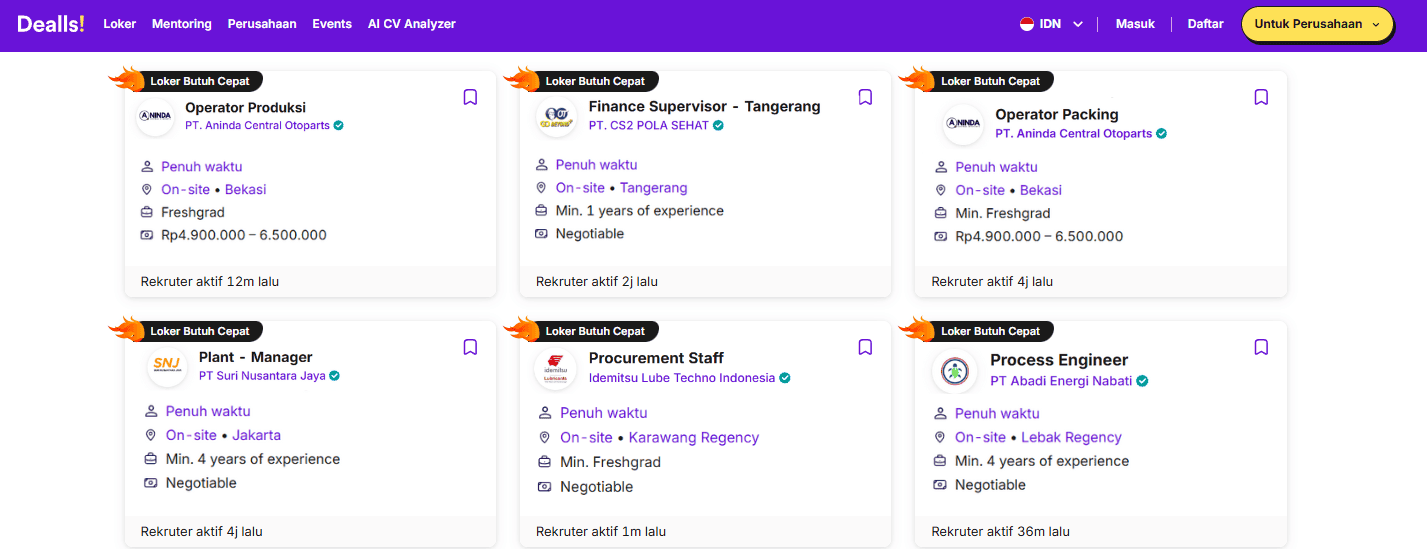The image size is (1427, 549).
Task: Click the Karawang Regency location text
Action: (694, 437)
